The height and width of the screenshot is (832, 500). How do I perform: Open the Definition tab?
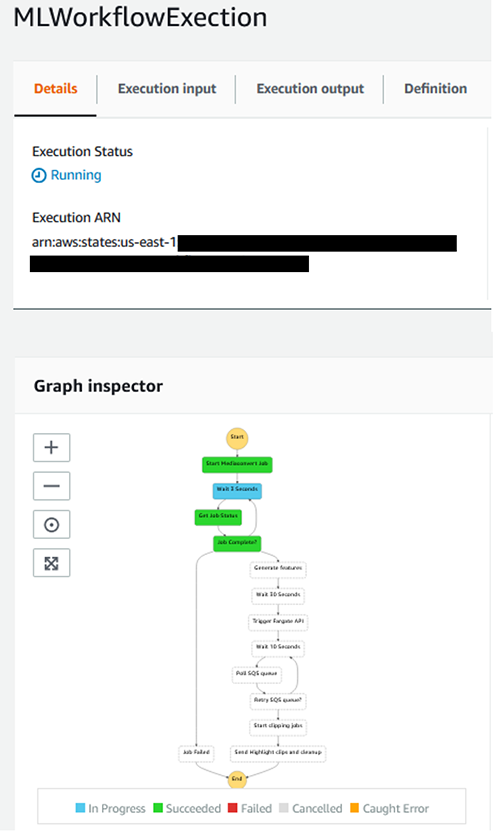(435, 89)
